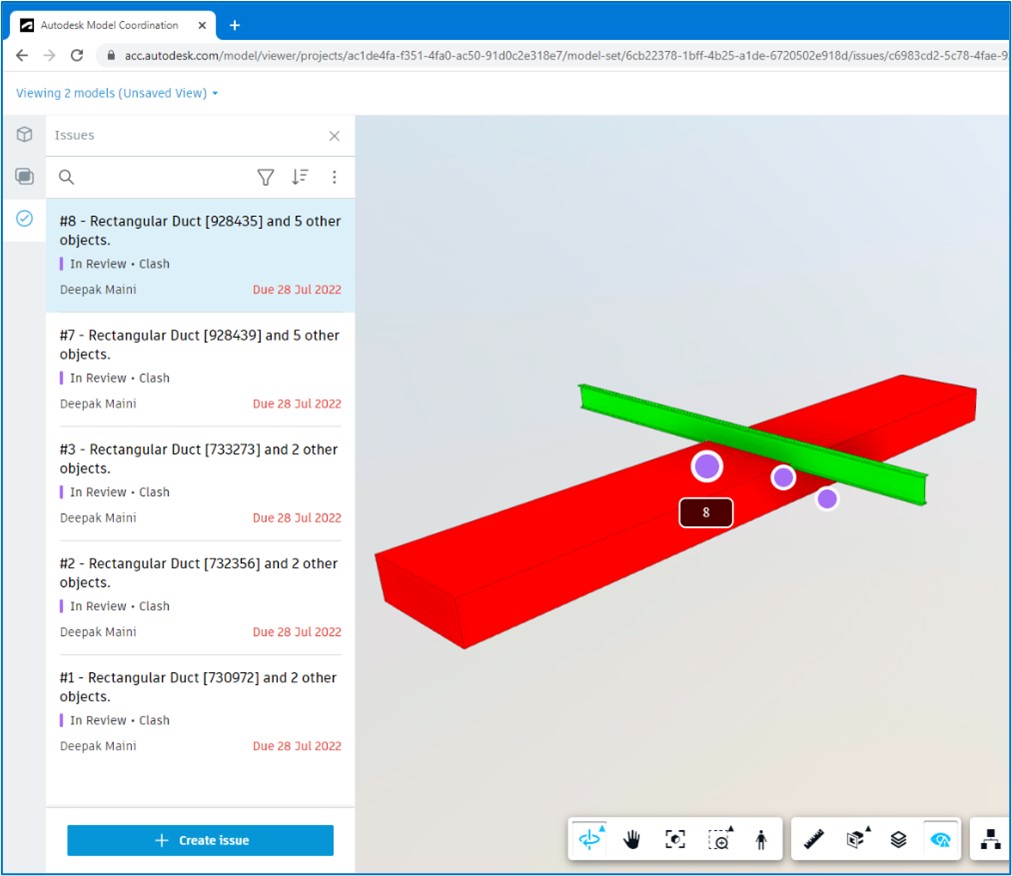The height and width of the screenshot is (876, 1012).
Task: Open the Section analysis tool
Action: [x=857, y=840]
